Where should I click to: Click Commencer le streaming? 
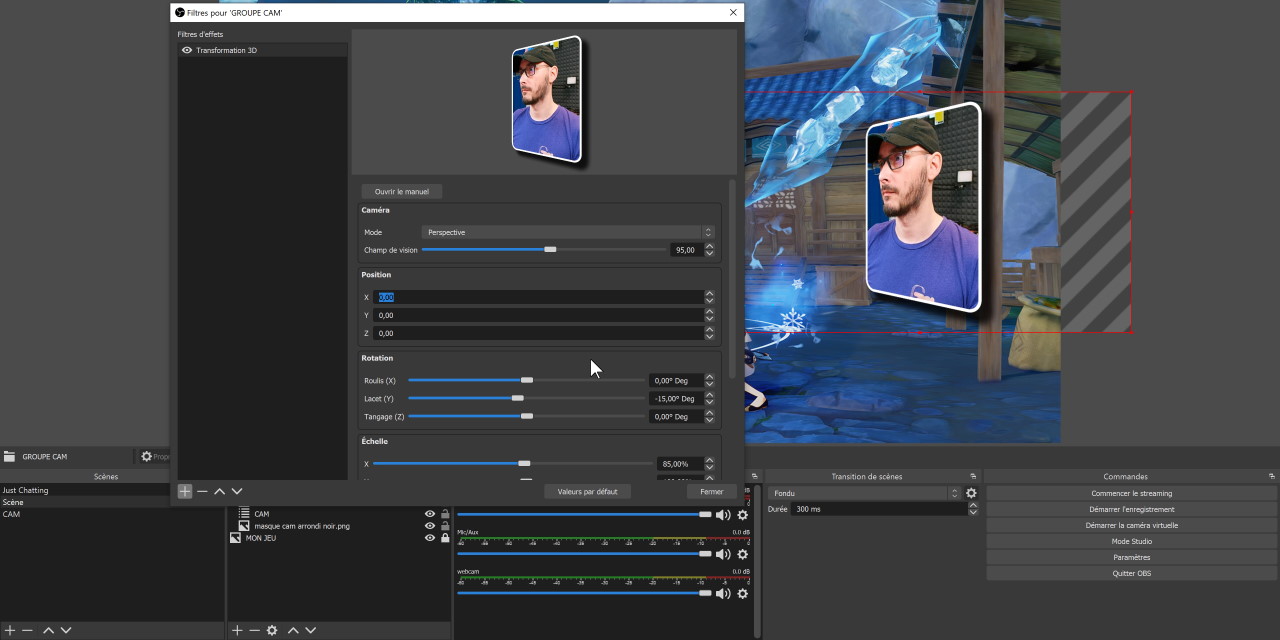1131,492
